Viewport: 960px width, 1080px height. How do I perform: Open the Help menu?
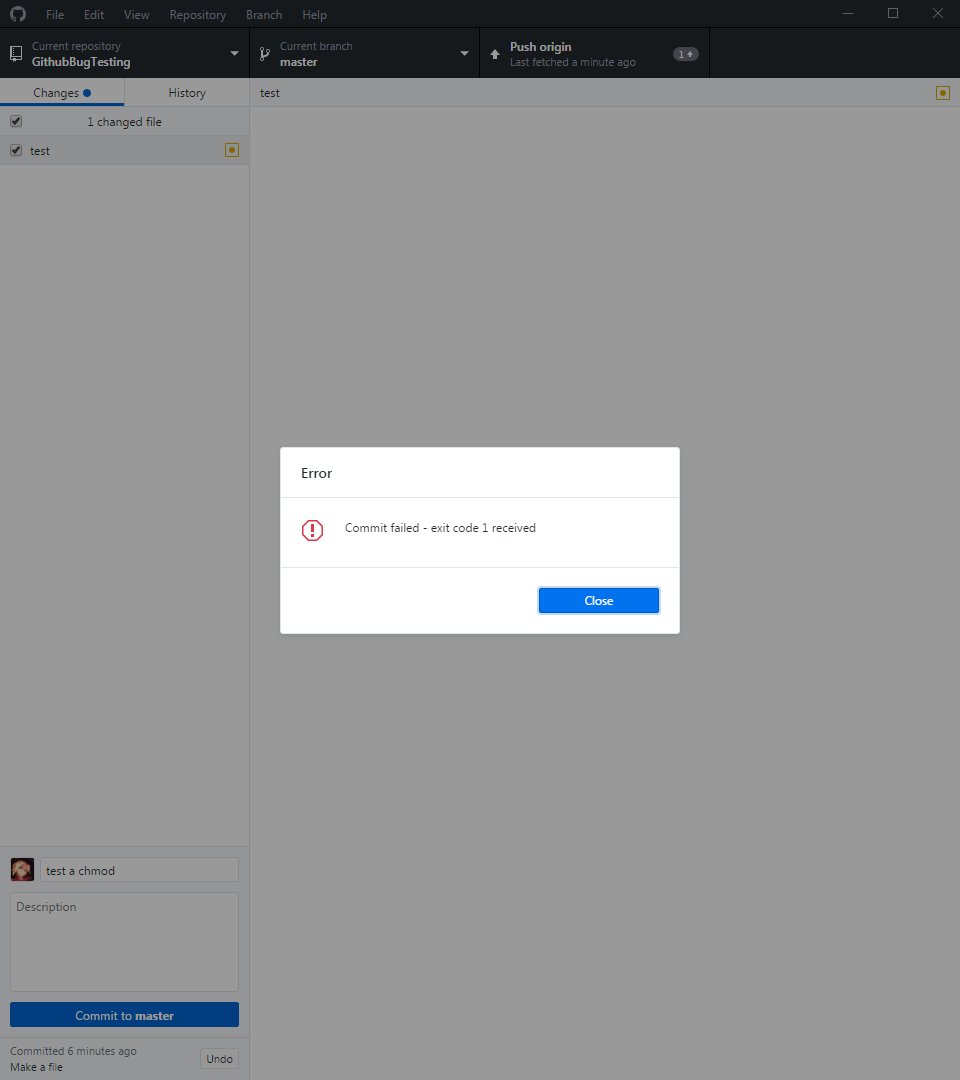(x=314, y=14)
